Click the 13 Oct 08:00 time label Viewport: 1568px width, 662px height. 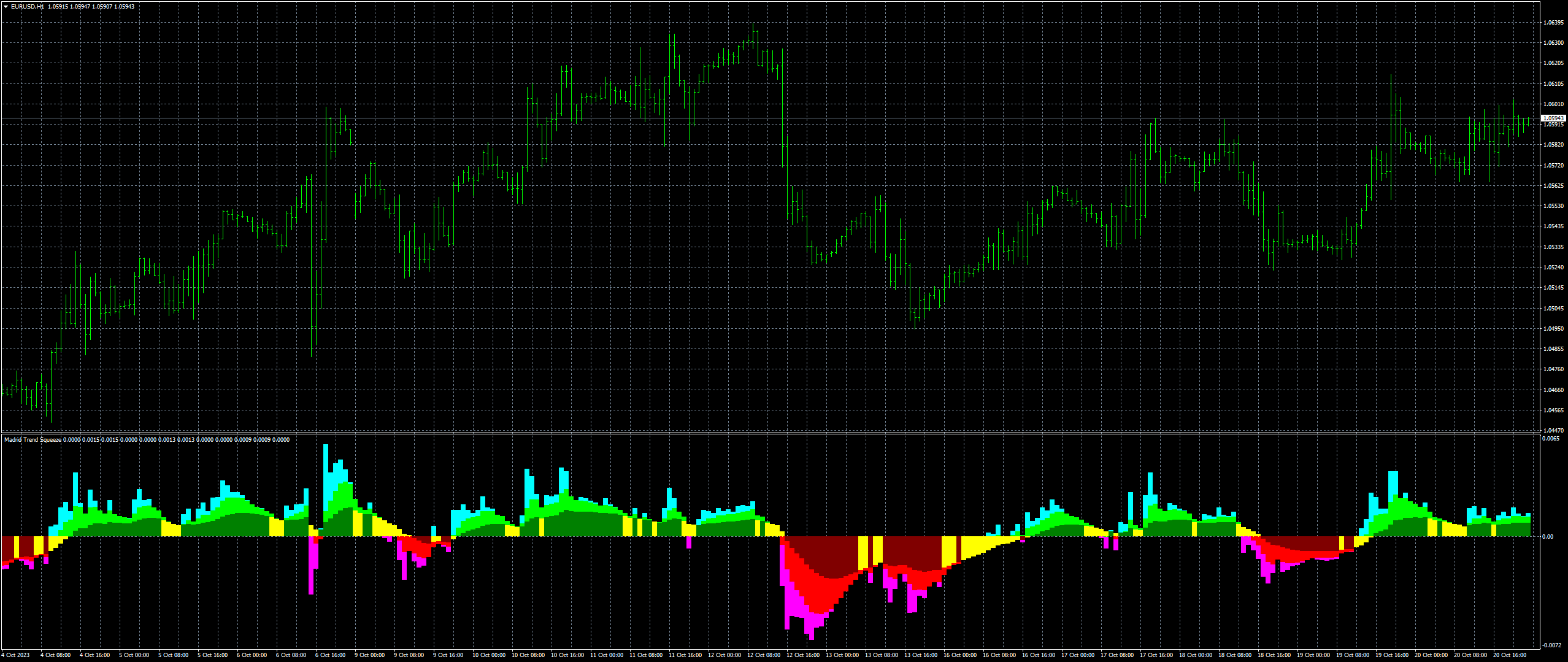point(882,655)
